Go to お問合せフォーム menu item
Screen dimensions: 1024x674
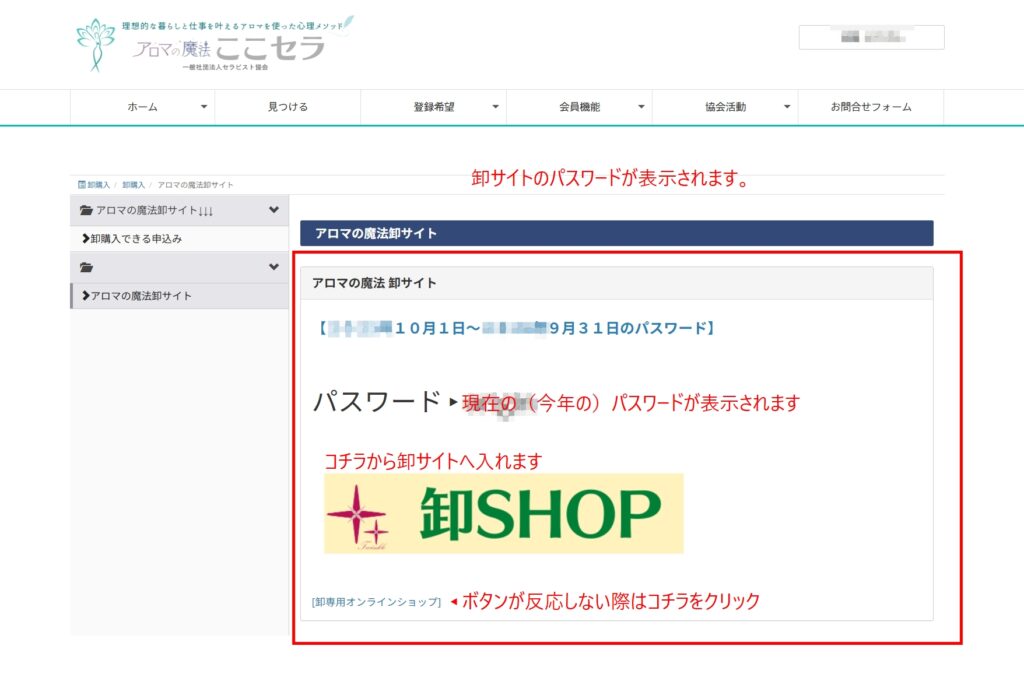tap(870, 107)
